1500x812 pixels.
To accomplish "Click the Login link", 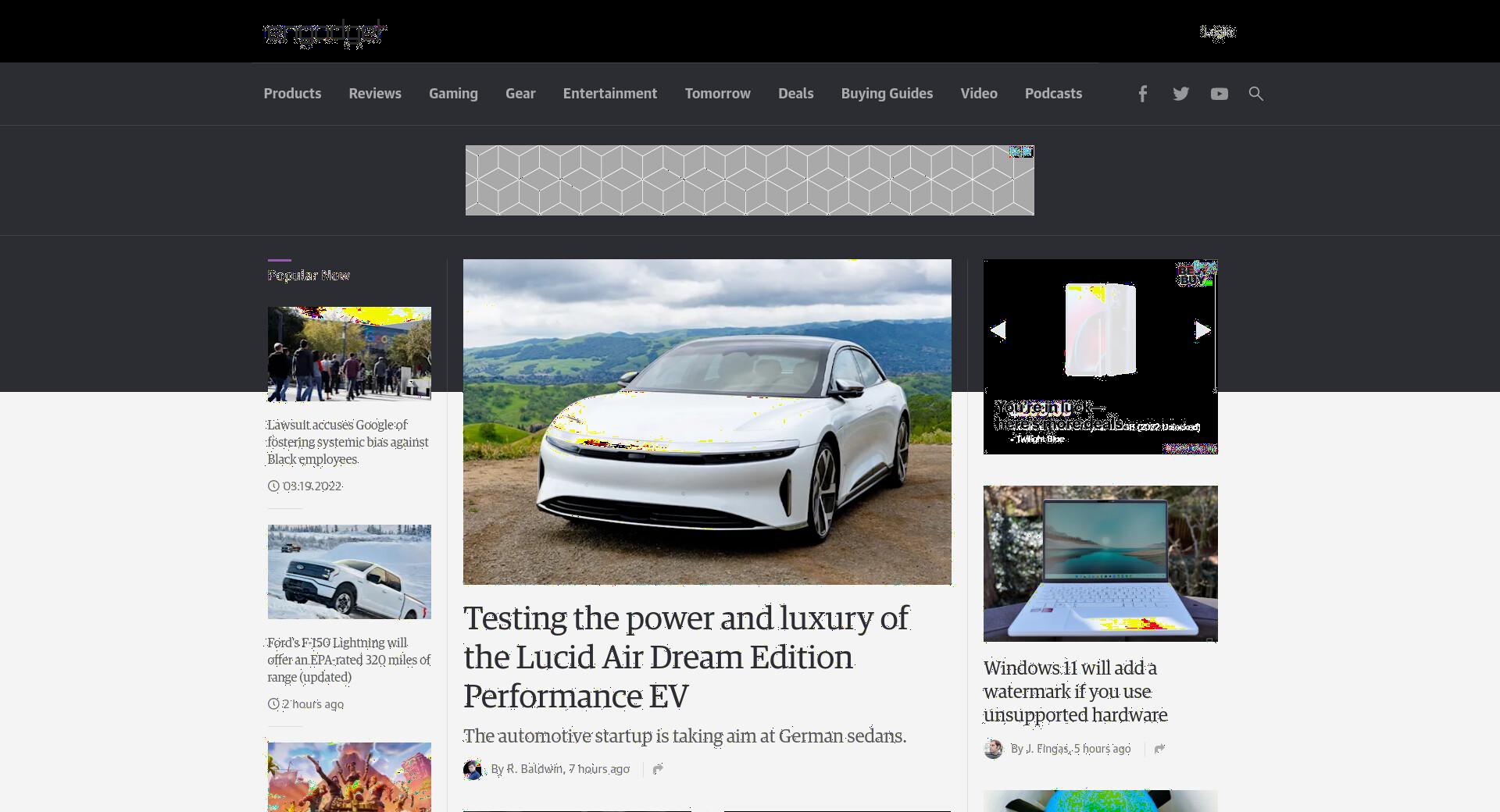I will tap(1217, 32).
